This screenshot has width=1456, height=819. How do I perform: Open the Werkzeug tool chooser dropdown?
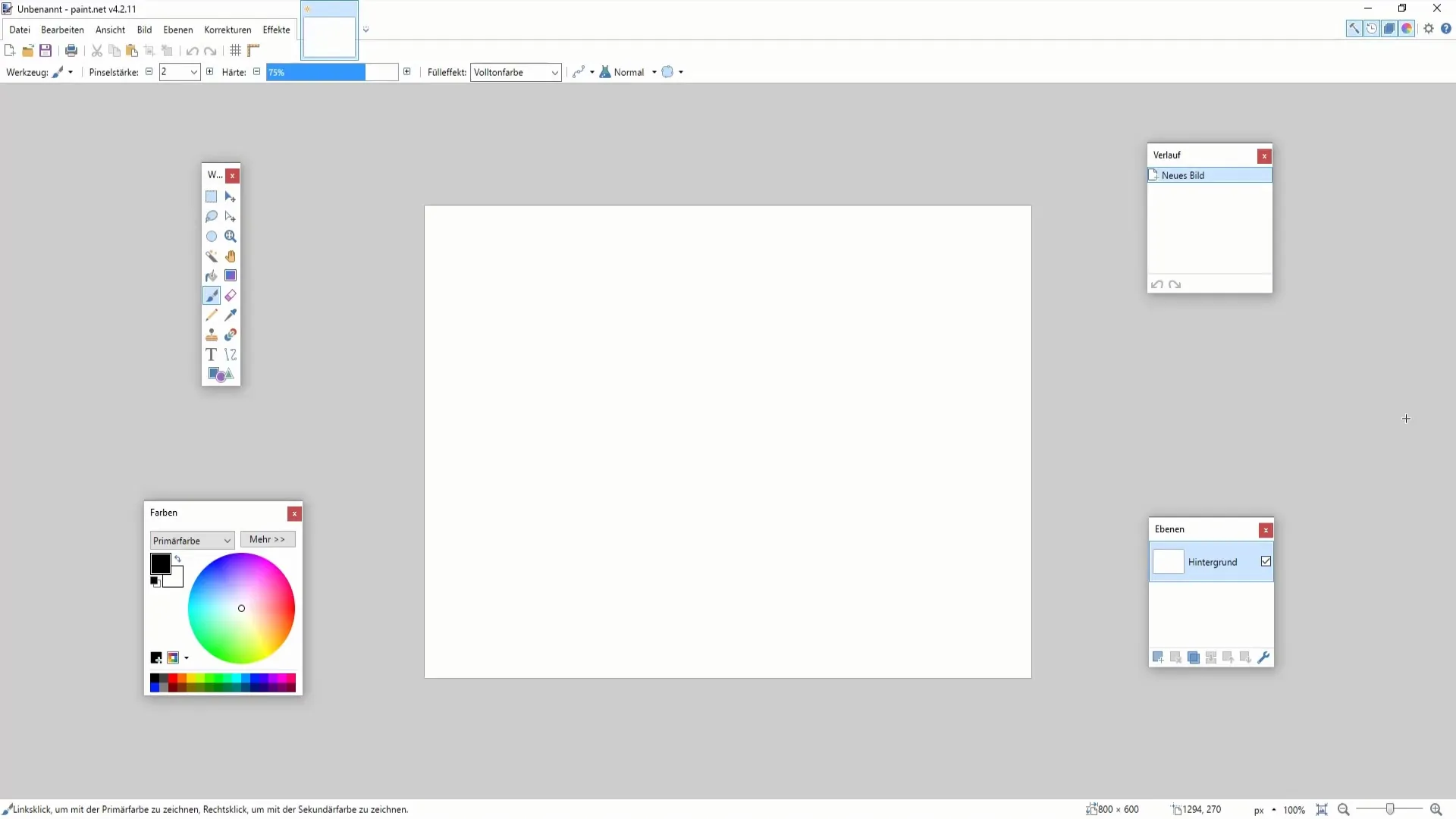(63, 72)
